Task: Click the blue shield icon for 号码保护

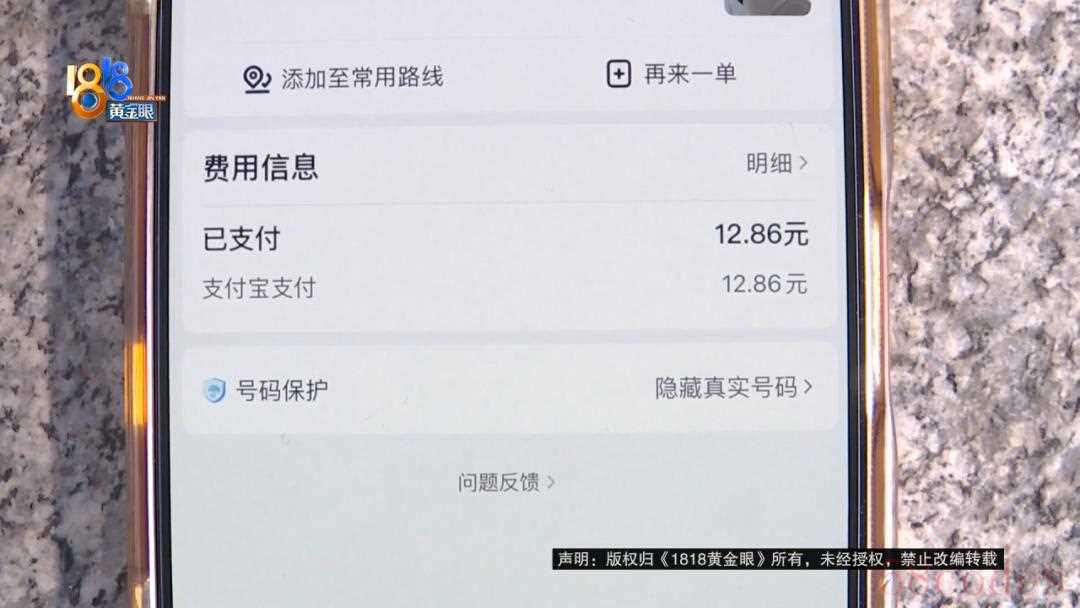Action: (x=215, y=390)
